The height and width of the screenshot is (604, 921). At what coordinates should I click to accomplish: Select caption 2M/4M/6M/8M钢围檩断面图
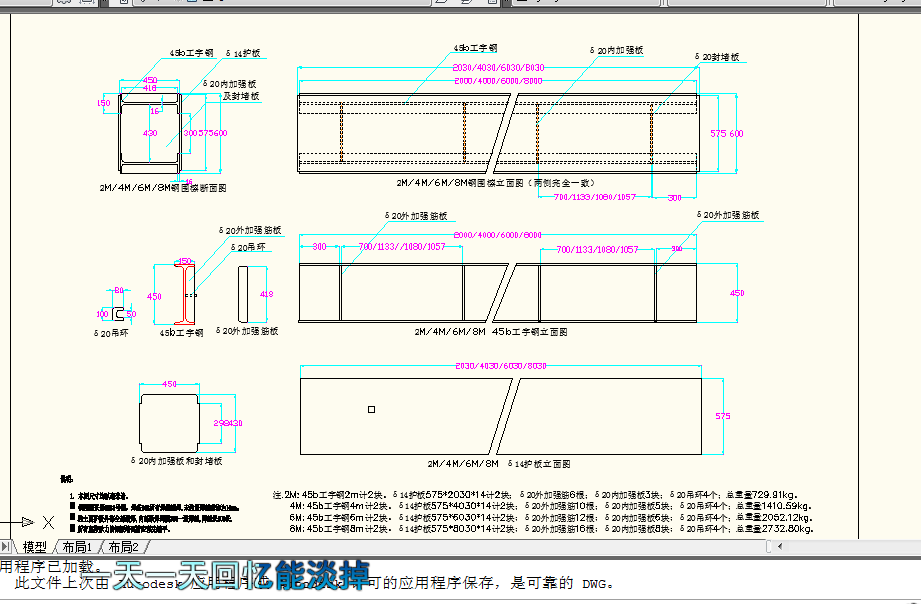pyautogui.click(x=163, y=188)
